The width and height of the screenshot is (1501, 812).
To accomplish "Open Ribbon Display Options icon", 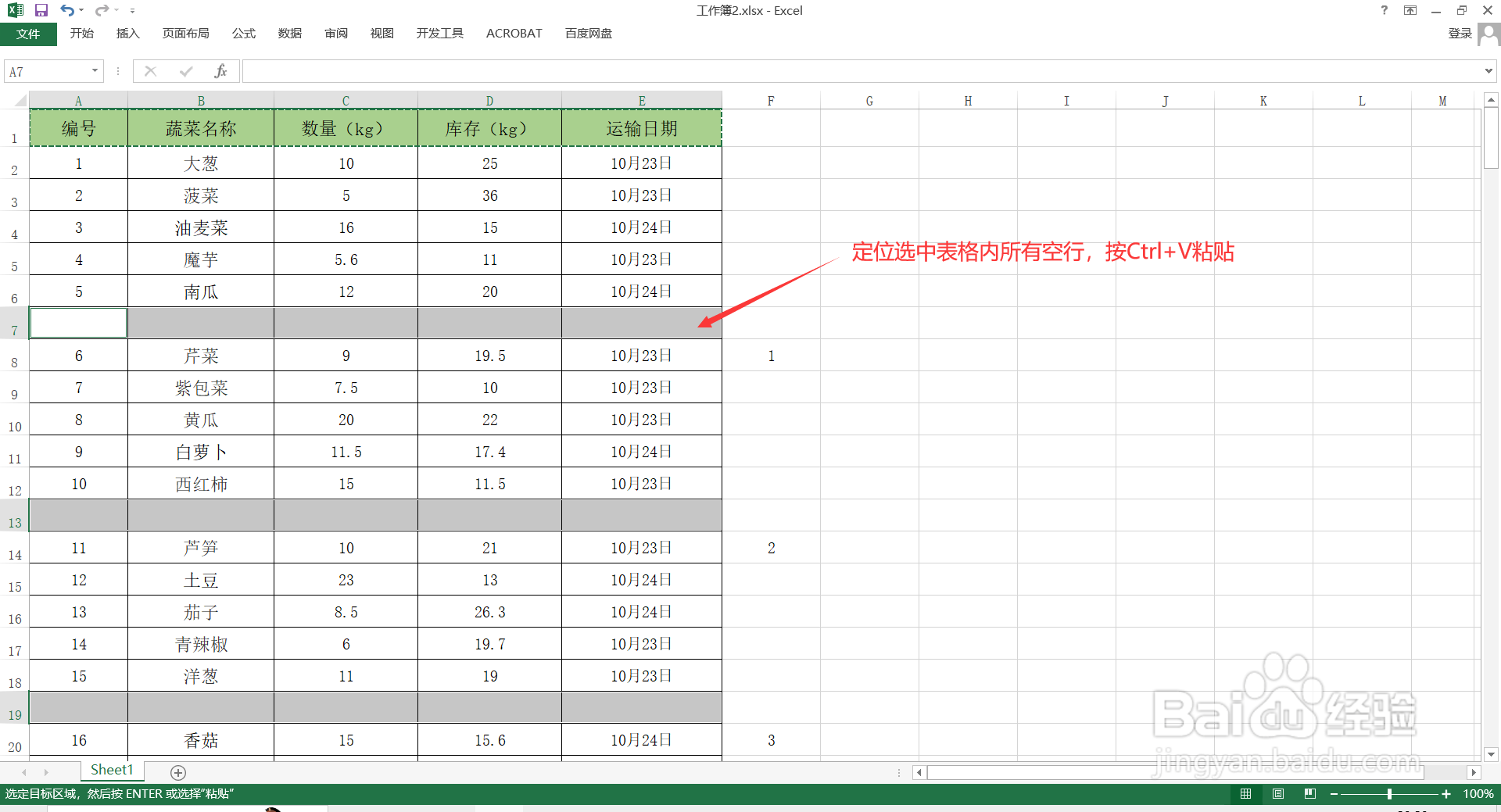I will [1410, 10].
